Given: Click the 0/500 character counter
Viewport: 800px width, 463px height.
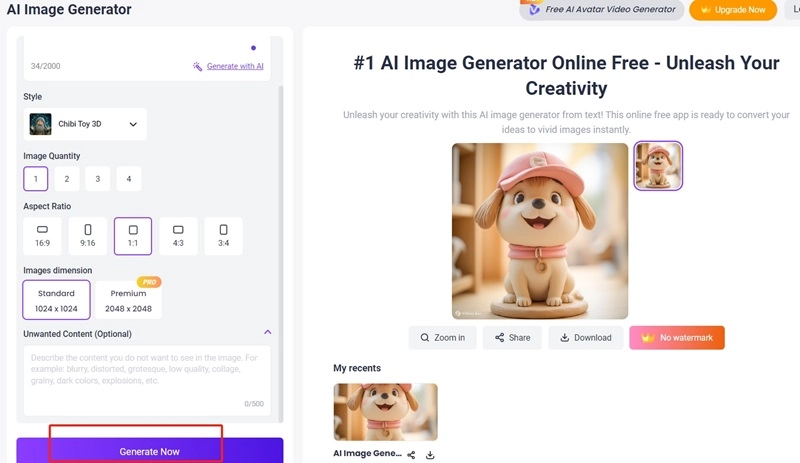Looking at the screenshot, I should [x=254, y=404].
